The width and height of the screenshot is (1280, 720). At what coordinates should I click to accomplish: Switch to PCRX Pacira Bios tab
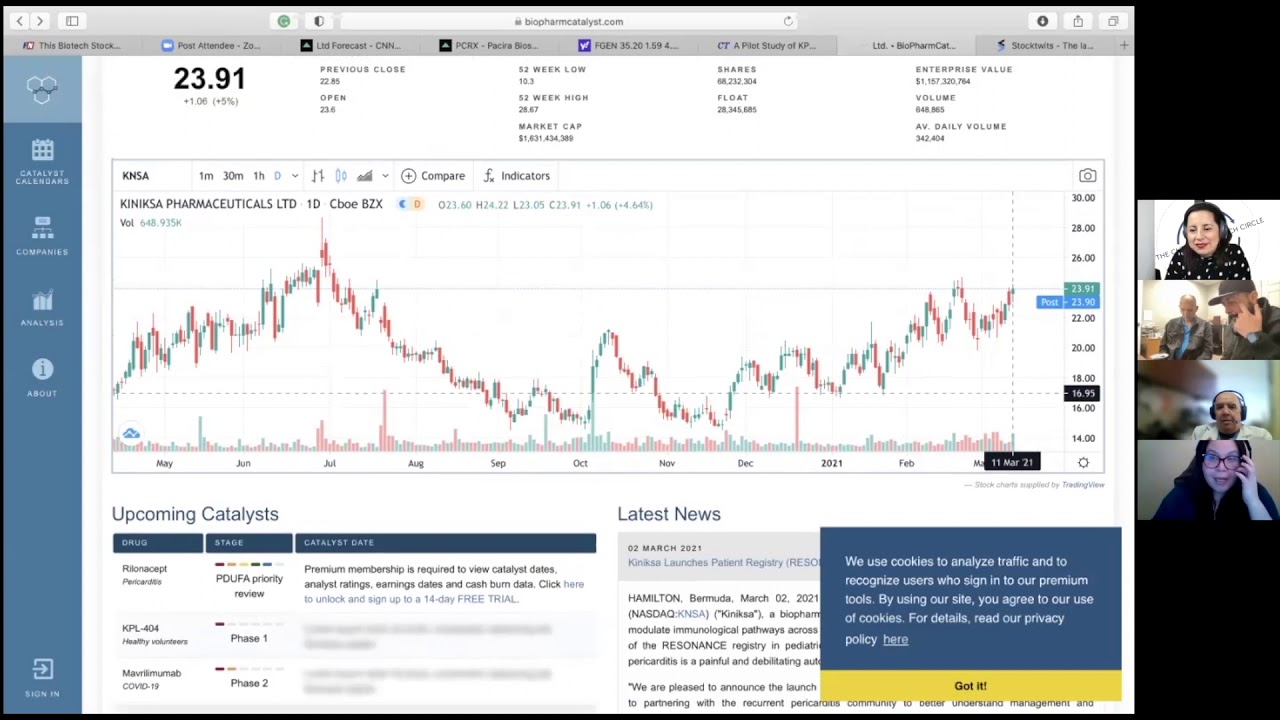click(x=489, y=45)
